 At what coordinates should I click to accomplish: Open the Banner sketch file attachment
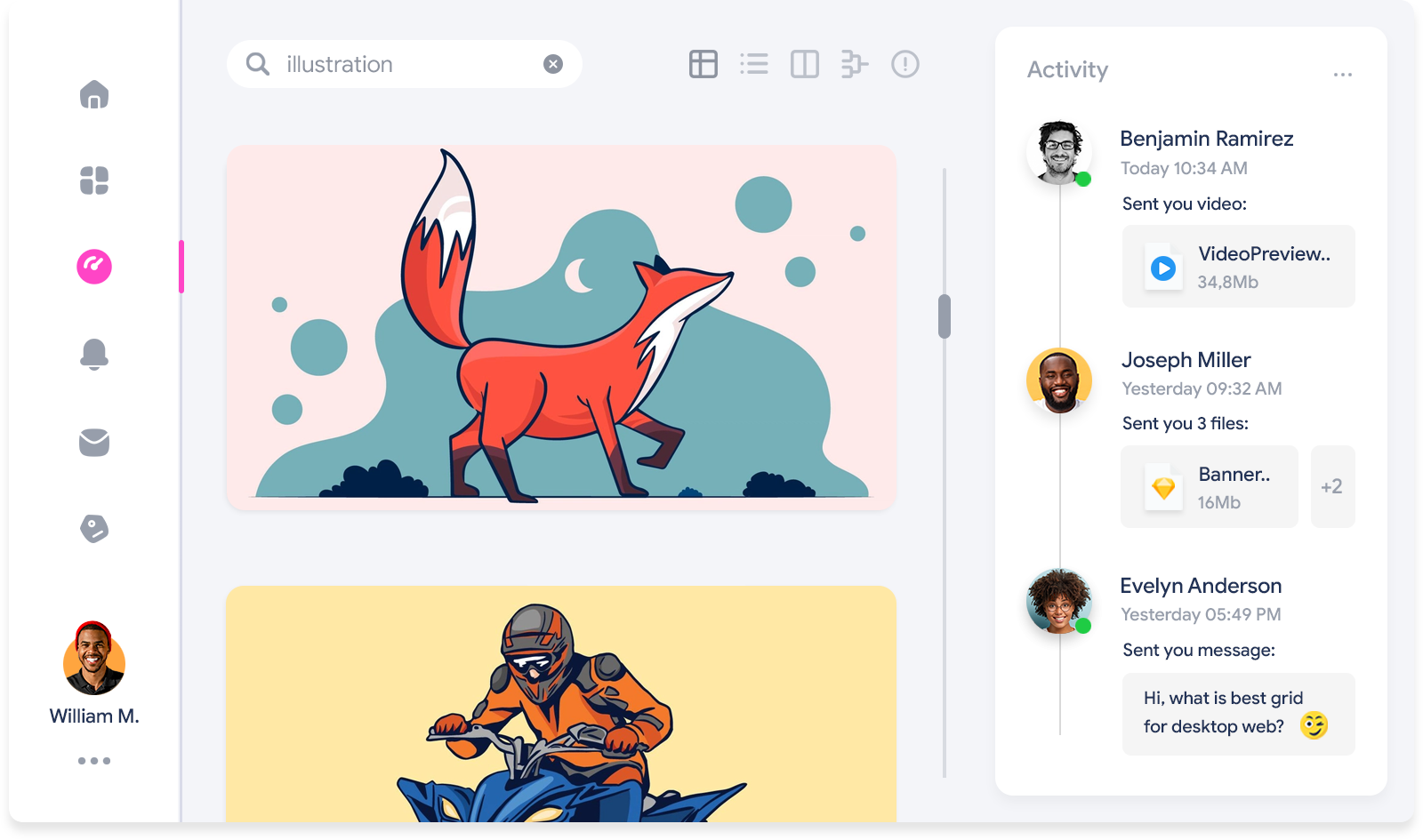(1209, 487)
